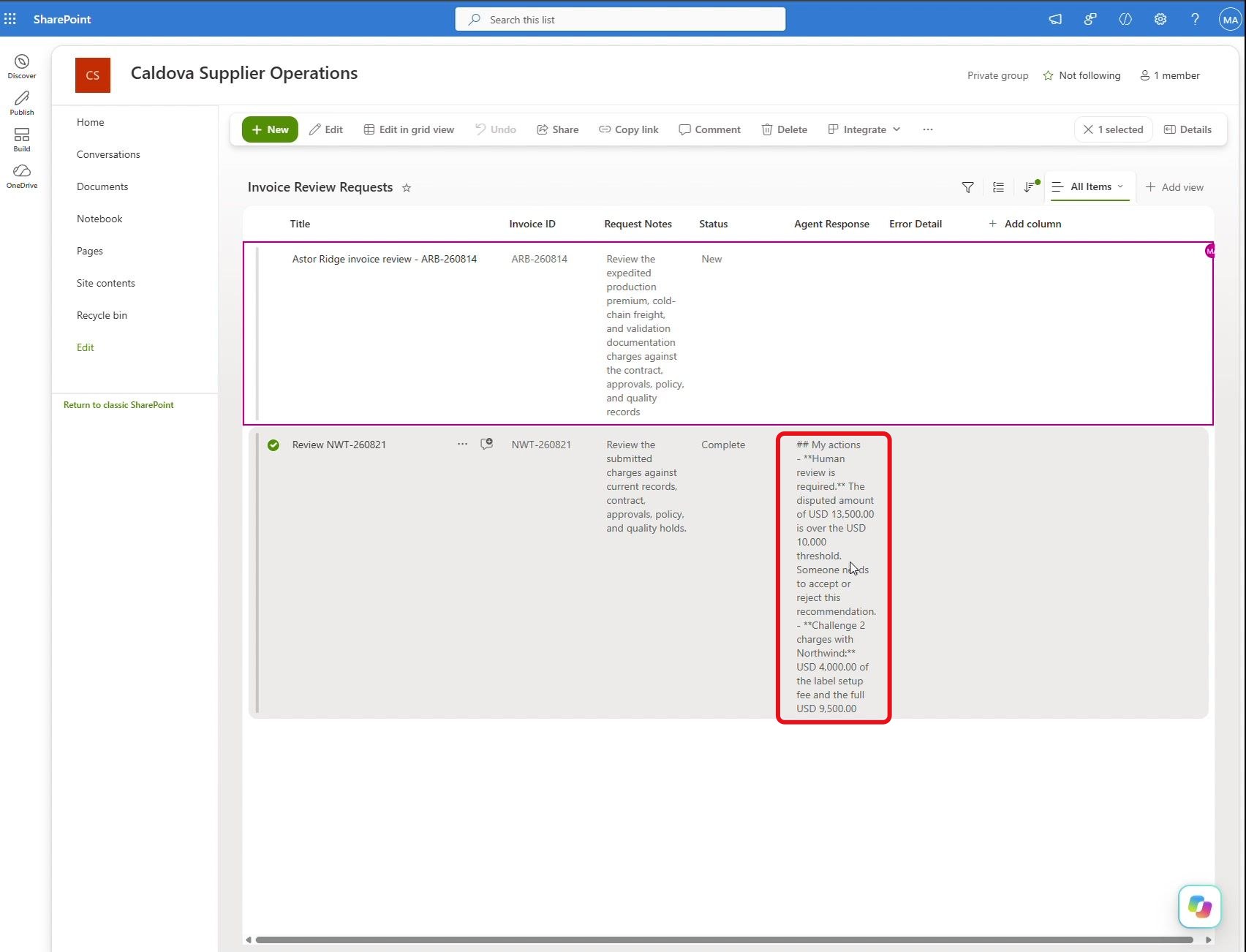Open the Invoice ID column header menu
The height and width of the screenshot is (952, 1246).
pyautogui.click(x=532, y=224)
